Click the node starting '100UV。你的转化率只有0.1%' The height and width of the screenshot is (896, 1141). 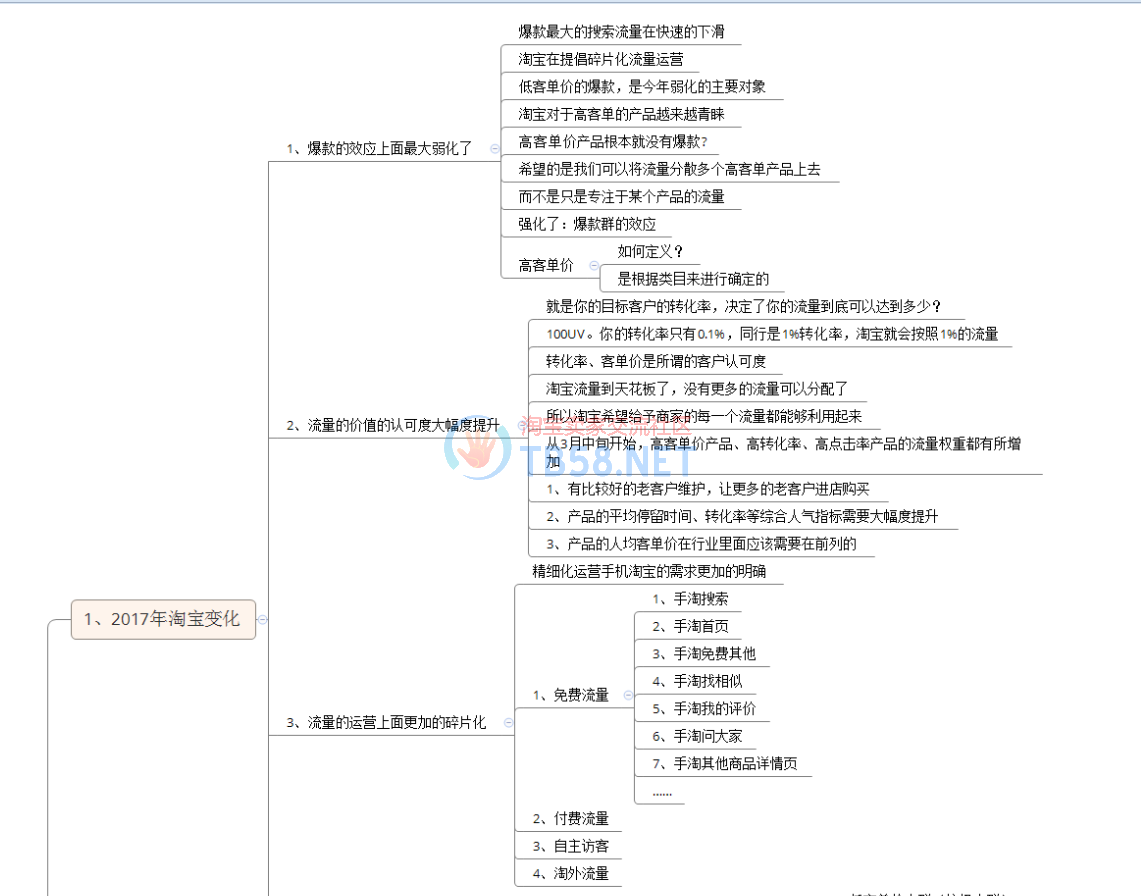pos(772,334)
